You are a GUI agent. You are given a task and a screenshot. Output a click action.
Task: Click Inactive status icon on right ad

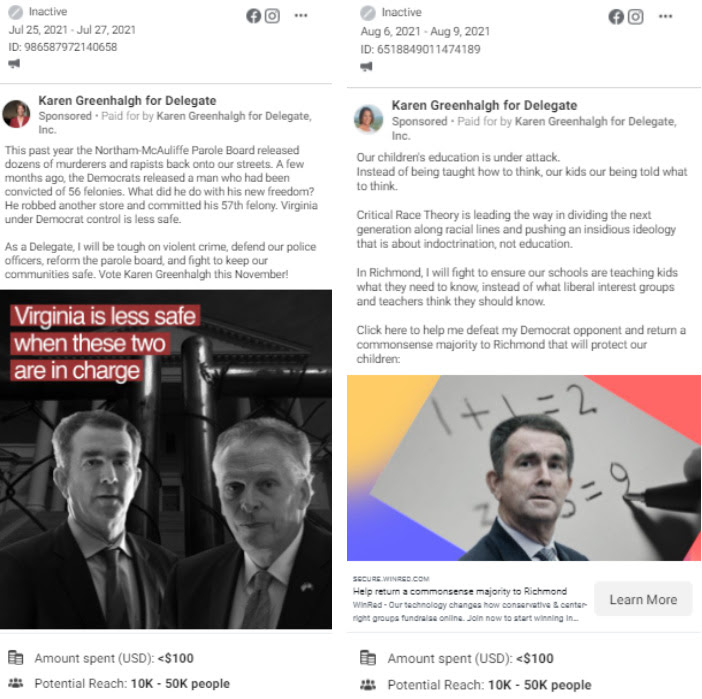pyautogui.click(x=368, y=13)
